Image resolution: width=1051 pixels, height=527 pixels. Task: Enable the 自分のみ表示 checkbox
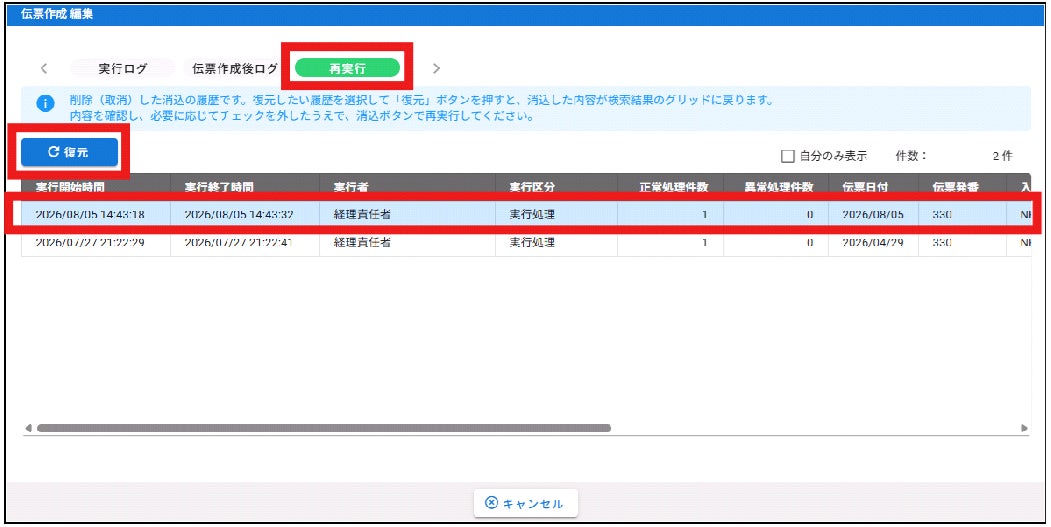tap(788, 156)
